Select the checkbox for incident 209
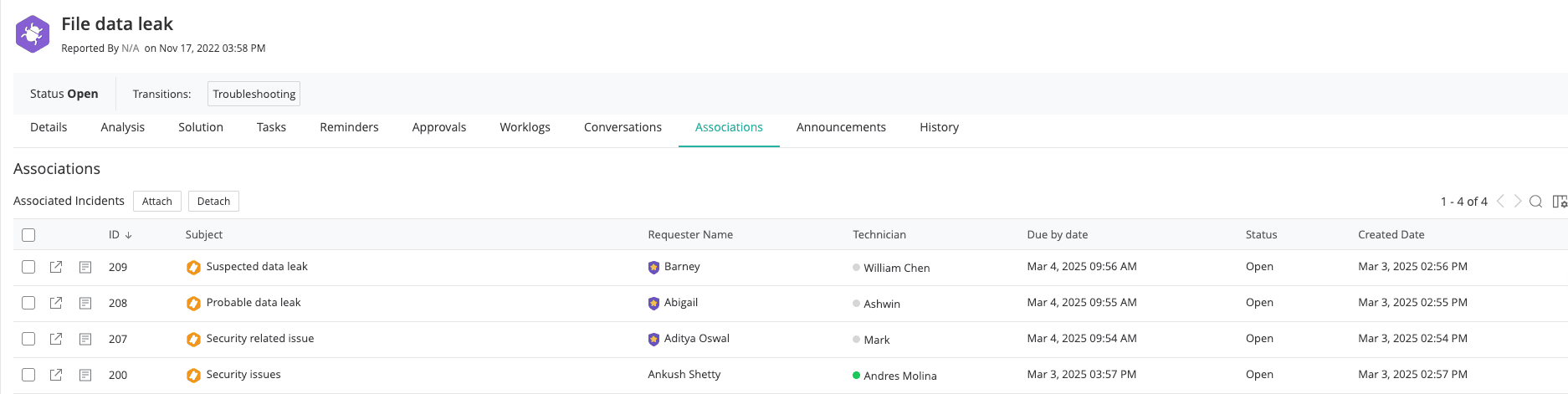Image resolution: width=1568 pixels, height=394 pixels. coord(28,267)
